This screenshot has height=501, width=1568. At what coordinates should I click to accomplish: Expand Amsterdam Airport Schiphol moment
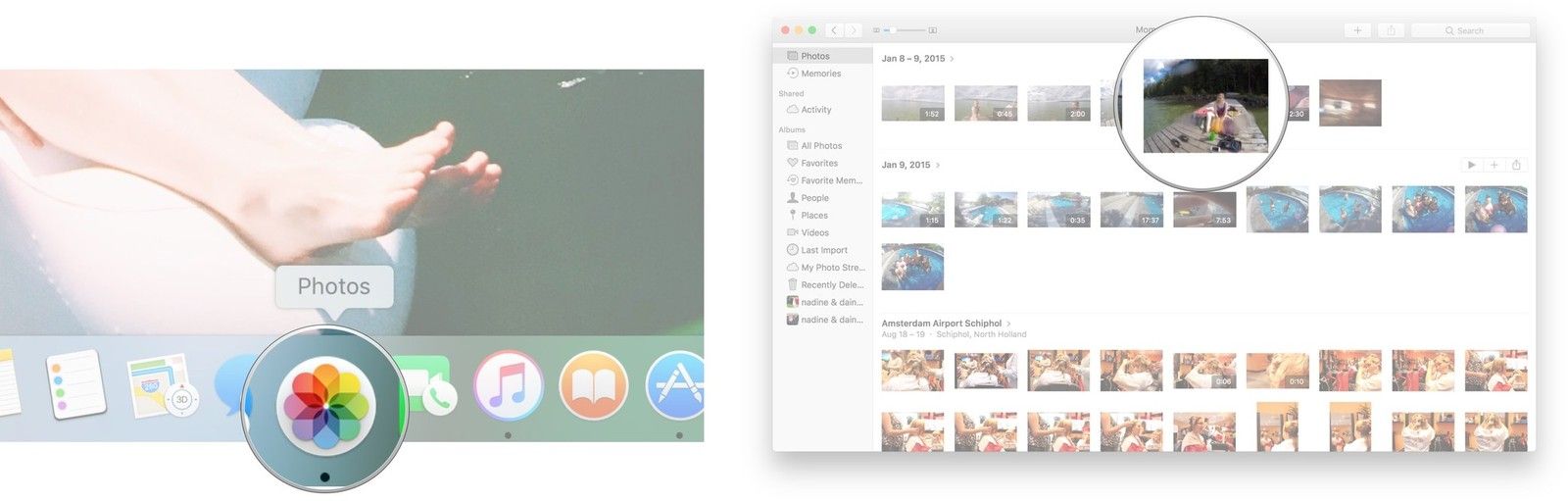pos(1008,324)
